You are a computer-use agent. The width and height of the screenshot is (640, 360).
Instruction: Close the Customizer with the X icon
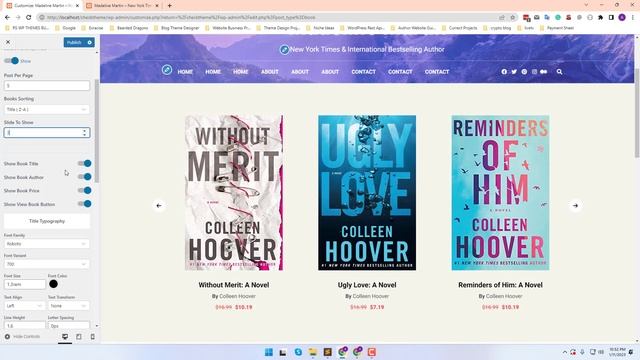[x=8, y=42]
